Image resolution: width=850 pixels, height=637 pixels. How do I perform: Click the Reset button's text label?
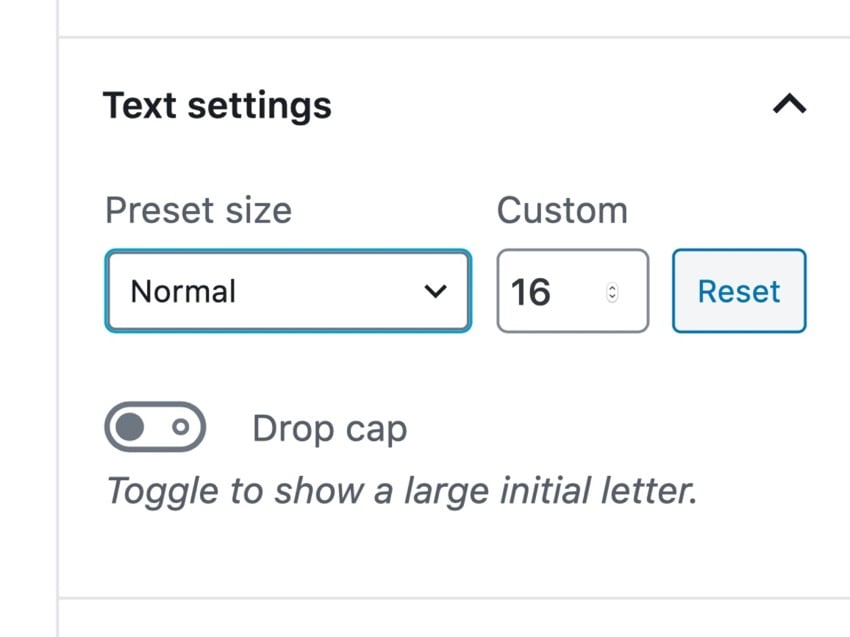(739, 291)
